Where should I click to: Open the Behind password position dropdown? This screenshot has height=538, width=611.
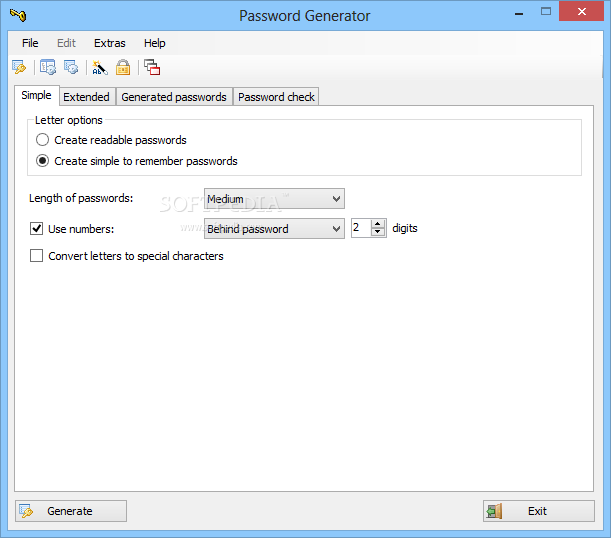[274, 229]
